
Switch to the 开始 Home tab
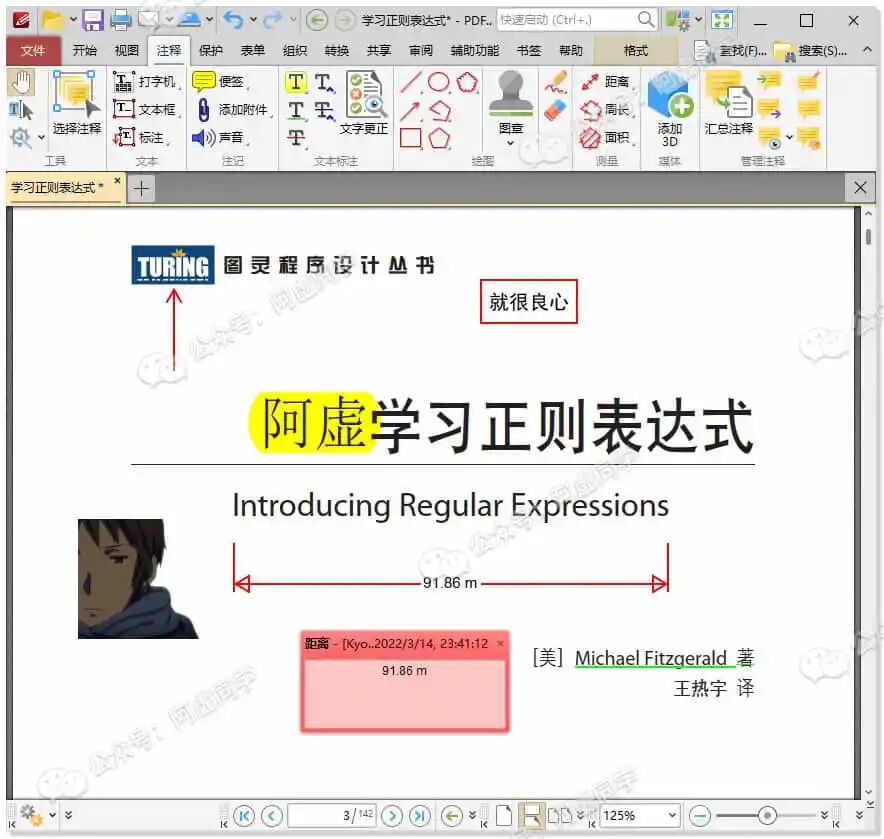84,51
